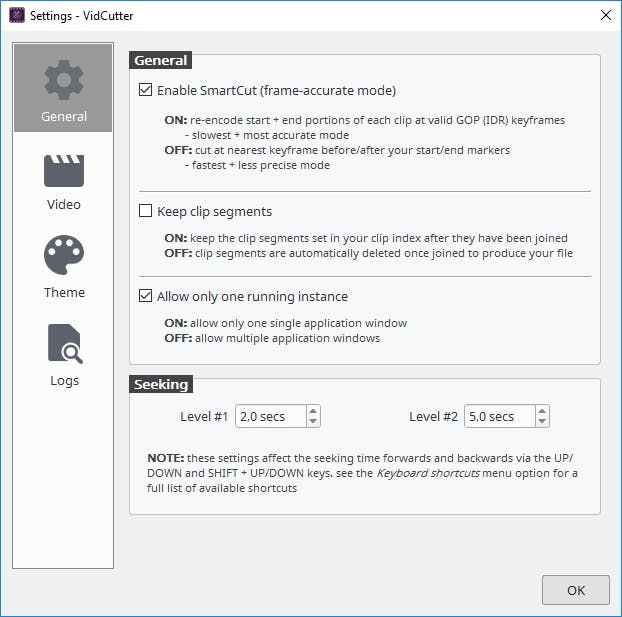Click the slowest + most accurate mode line
Image resolution: width=622 pixels, height=617 pixels.
click(267, 135)
